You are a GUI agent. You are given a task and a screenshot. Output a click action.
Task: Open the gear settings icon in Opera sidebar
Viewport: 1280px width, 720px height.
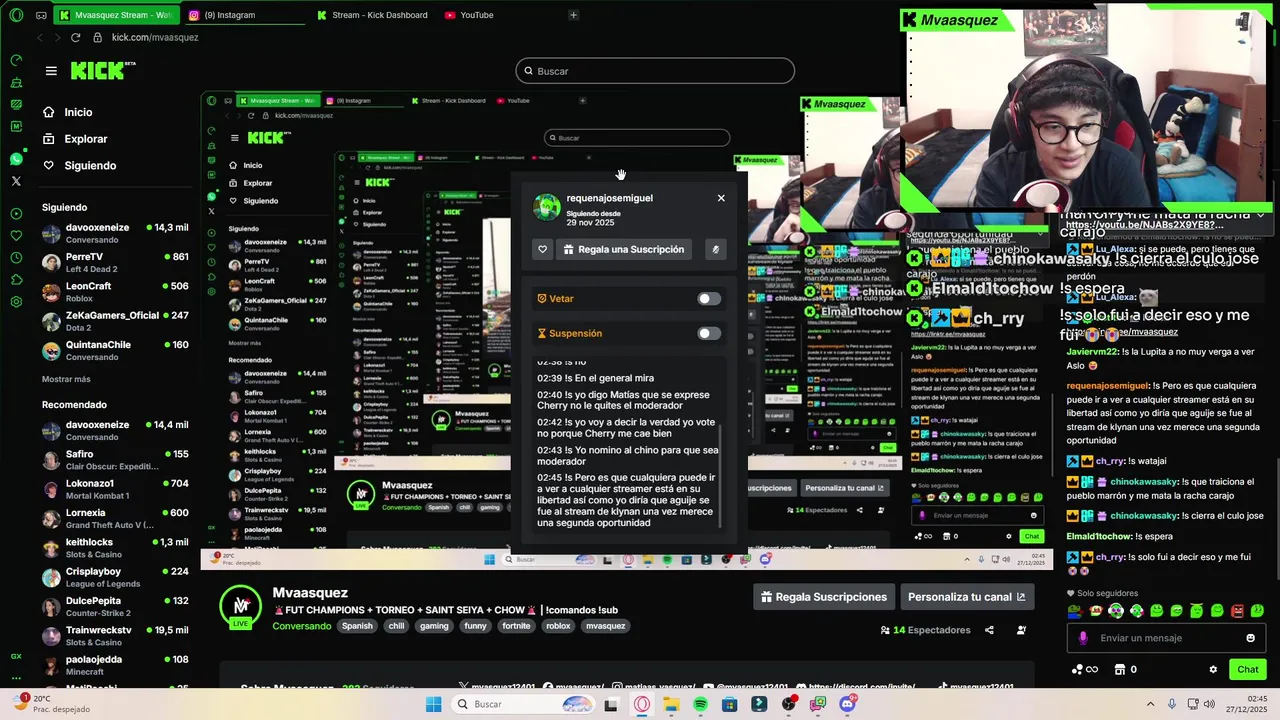(x=16, y=301)
